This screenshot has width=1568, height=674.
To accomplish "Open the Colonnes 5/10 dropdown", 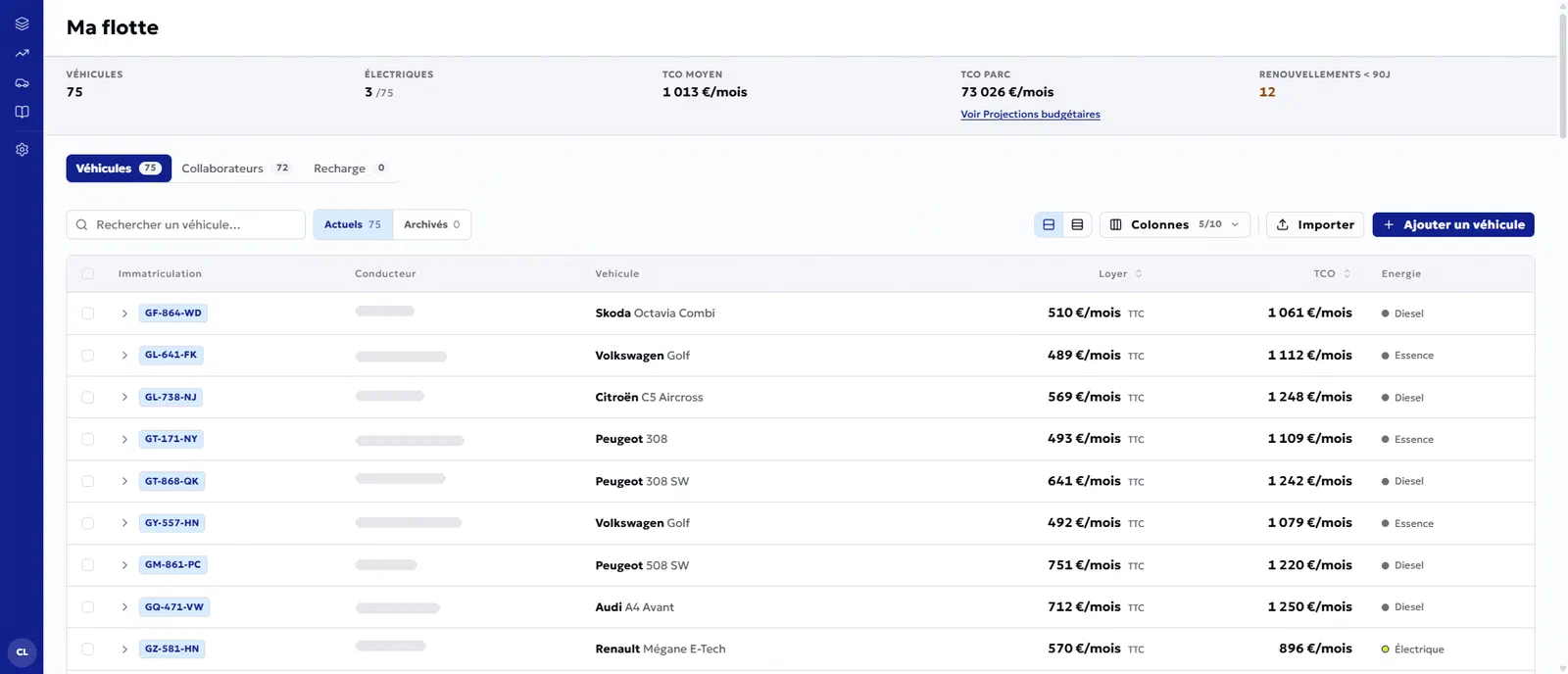I will (x=1175, y=224).
